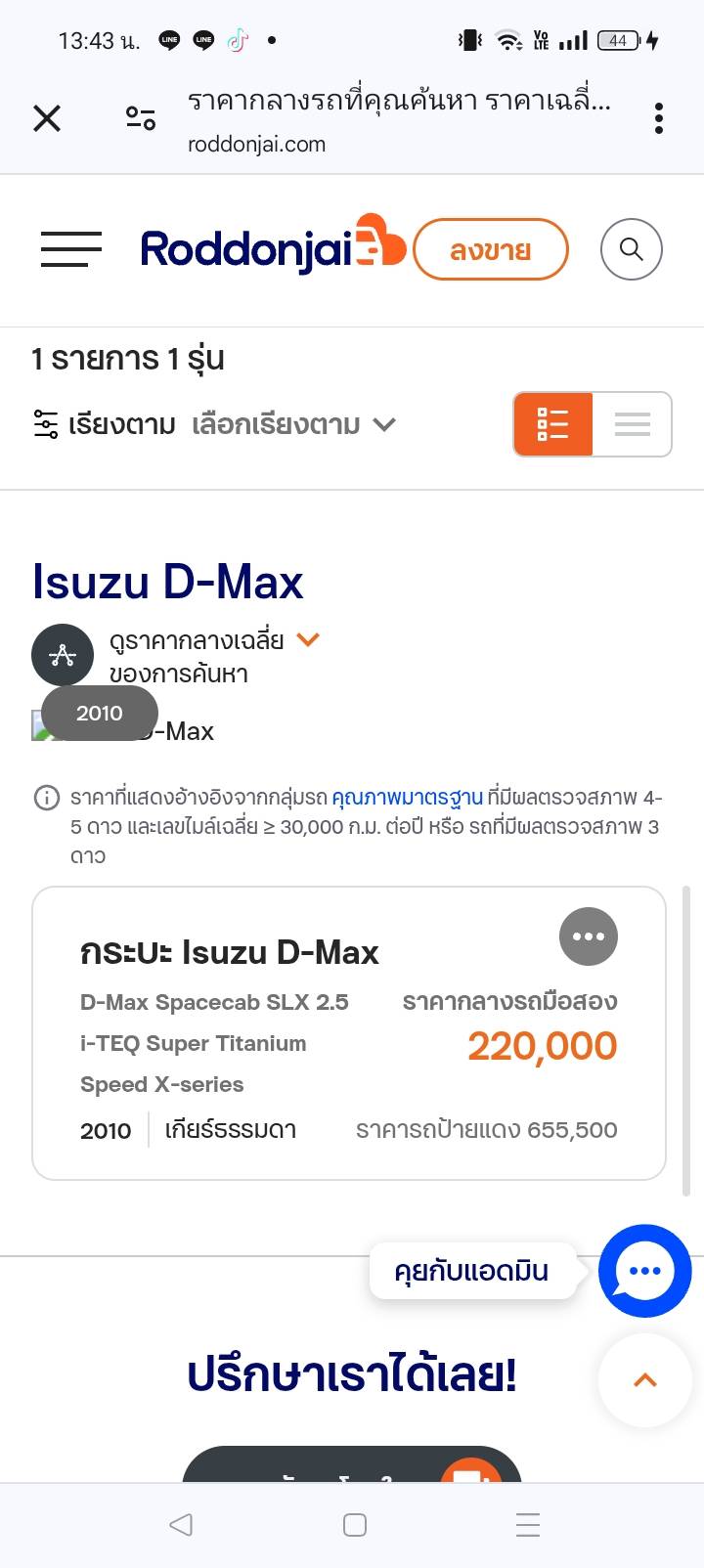
Task: Open the browser three-dot overflow menu
Action: 658,118
